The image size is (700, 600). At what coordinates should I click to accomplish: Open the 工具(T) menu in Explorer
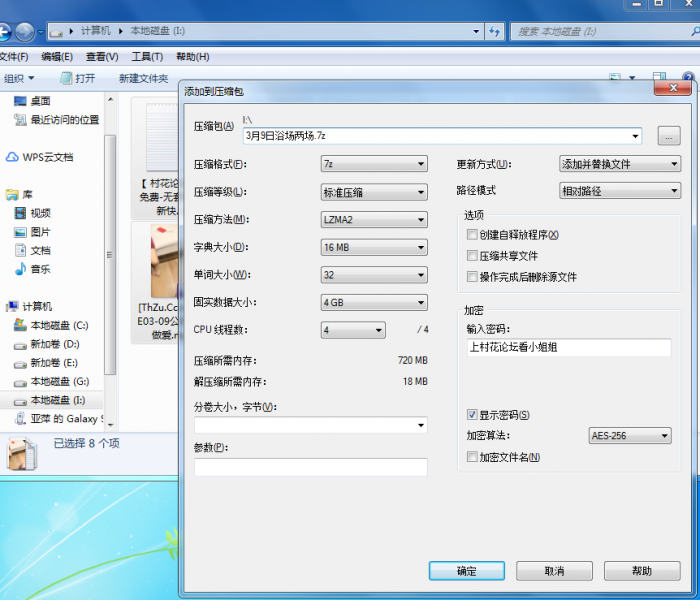[x=147, y=57]
